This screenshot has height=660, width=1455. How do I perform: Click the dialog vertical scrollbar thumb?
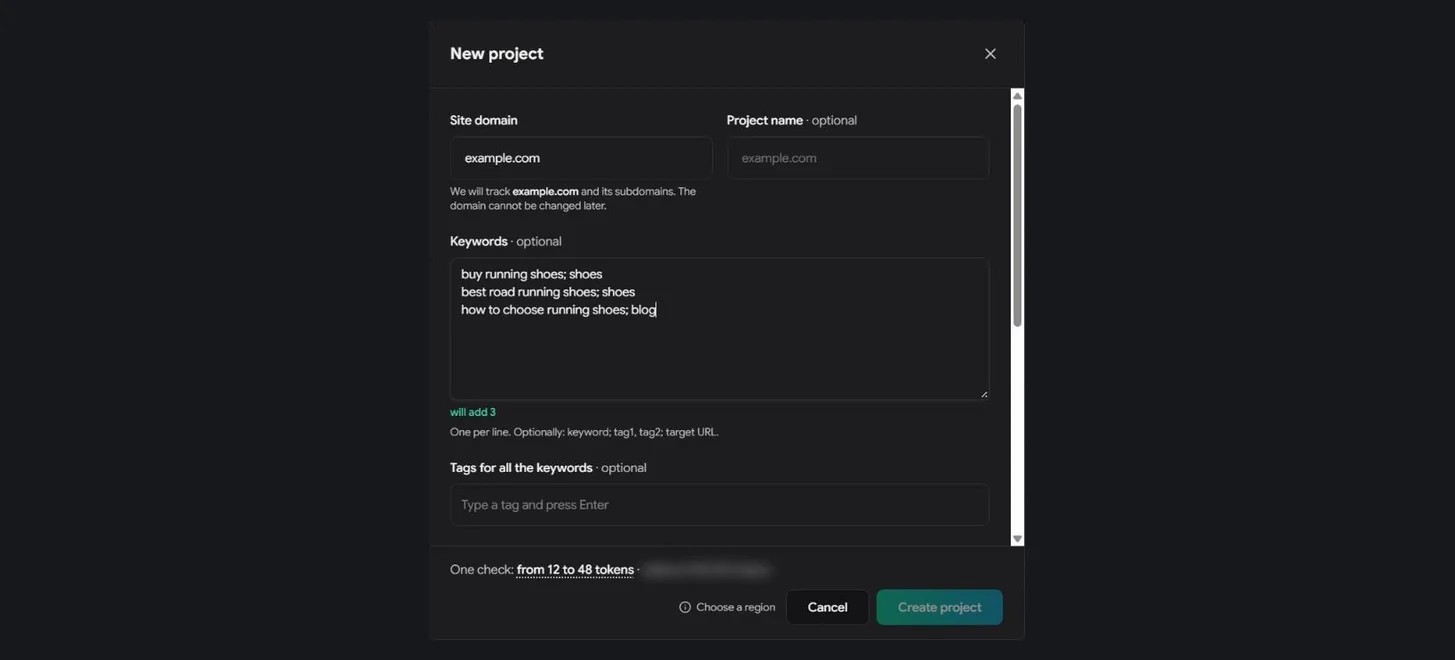click(x=1017, y=215)
